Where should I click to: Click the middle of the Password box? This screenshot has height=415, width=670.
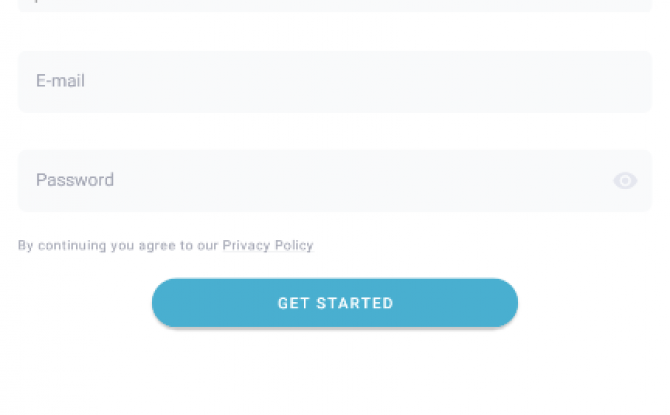pyautogui.click(x=335, y=180)
